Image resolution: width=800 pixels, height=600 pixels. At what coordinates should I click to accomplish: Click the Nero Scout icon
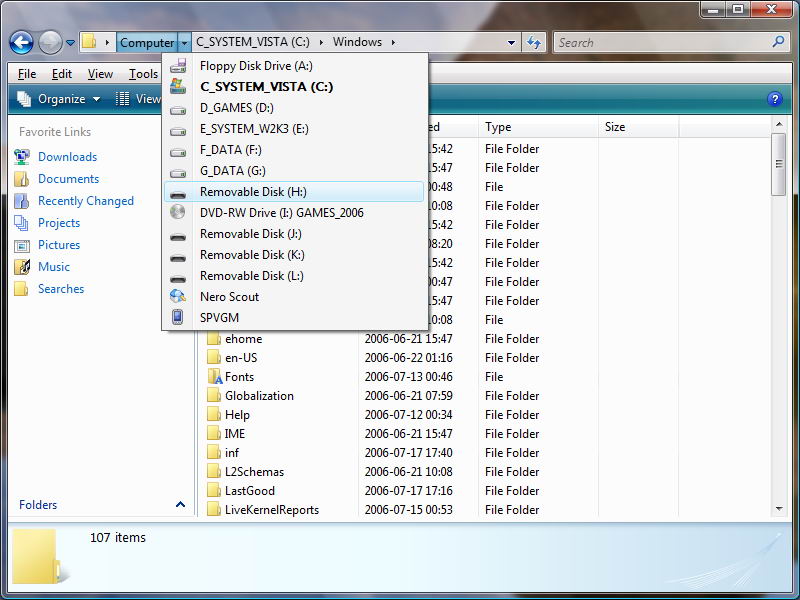pos(178,296)
